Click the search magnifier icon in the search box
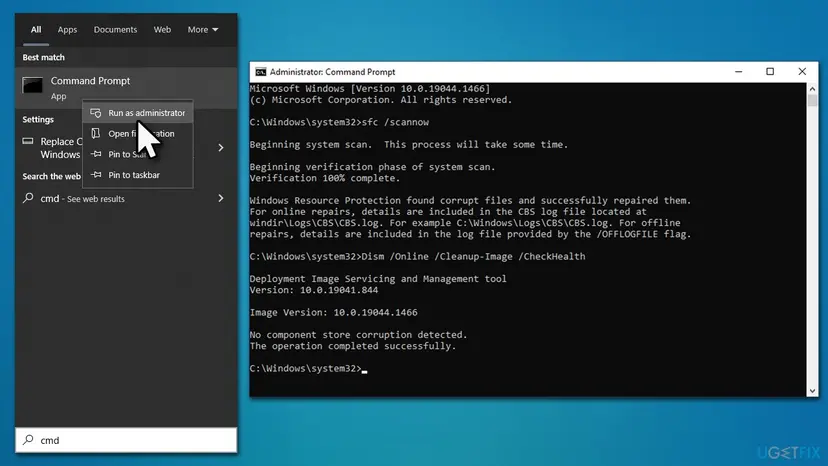Viewport: 828px width, 466px height. pos(29,440)
